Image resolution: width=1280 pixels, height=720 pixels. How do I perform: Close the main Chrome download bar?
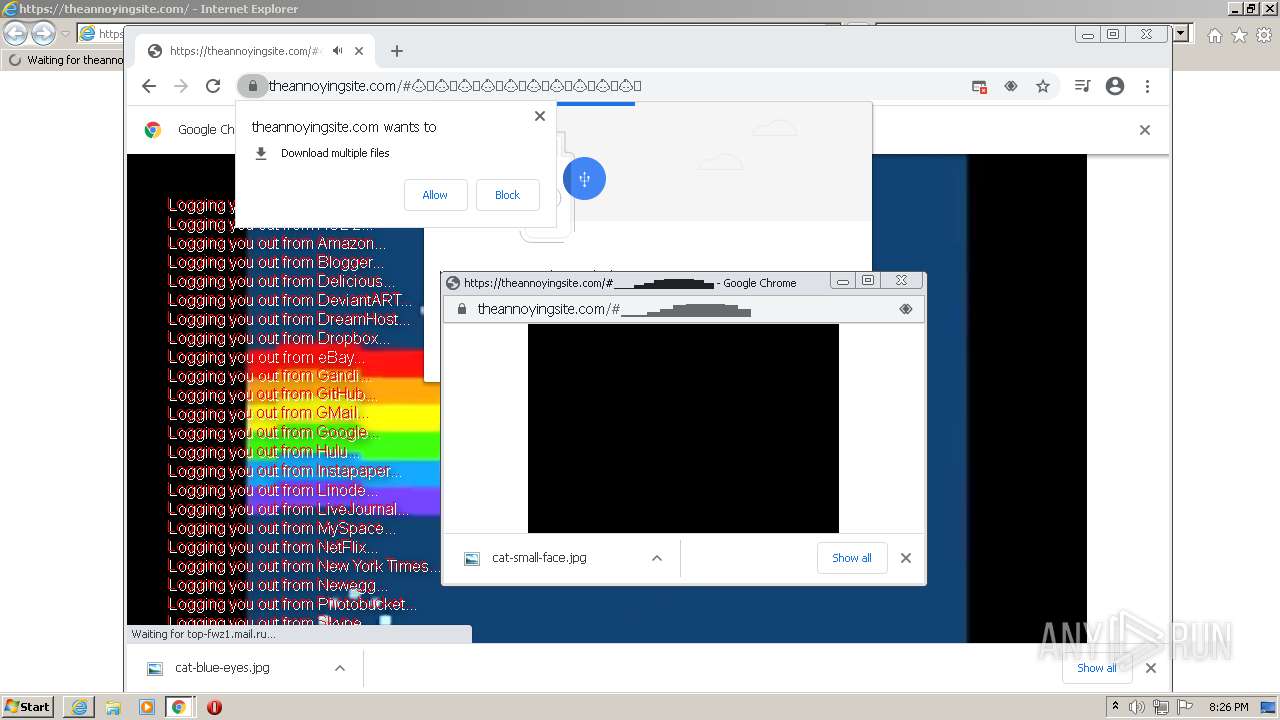coord(1151,668)
